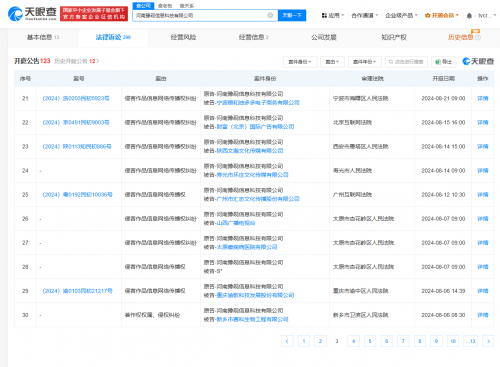Jump to last page 13 in pagination
500x367 pixels.
(471, 341)
